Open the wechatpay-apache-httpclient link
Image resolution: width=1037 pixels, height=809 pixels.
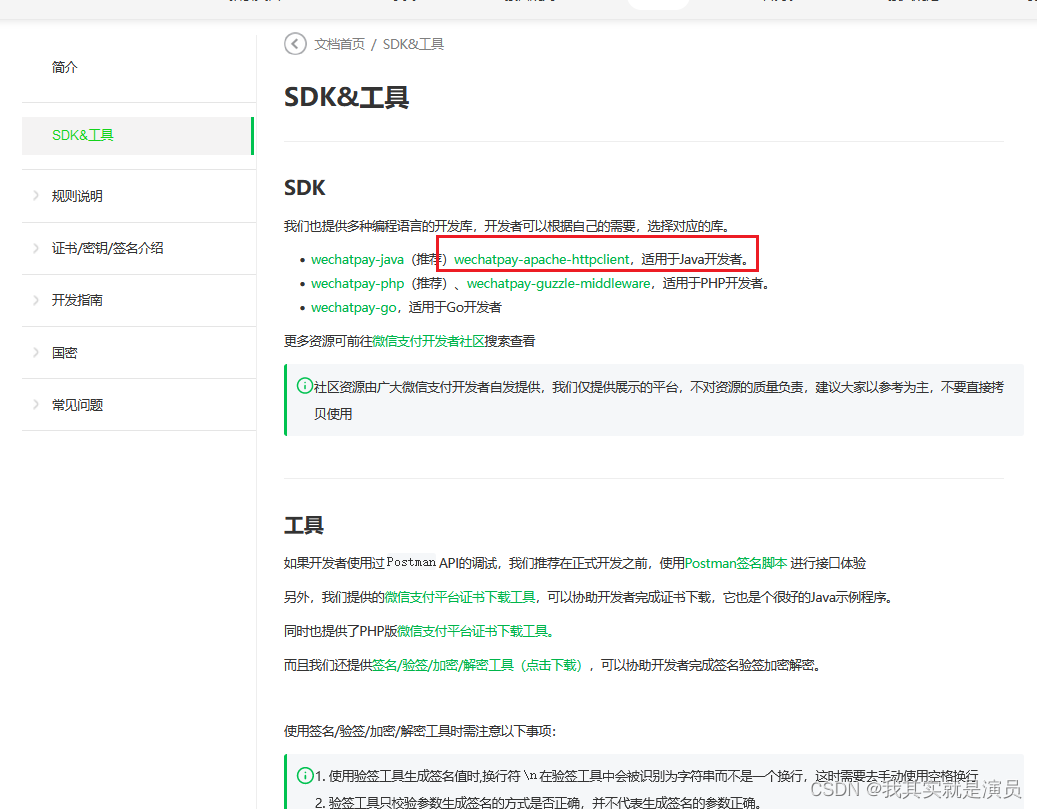(x=542, y=259)
